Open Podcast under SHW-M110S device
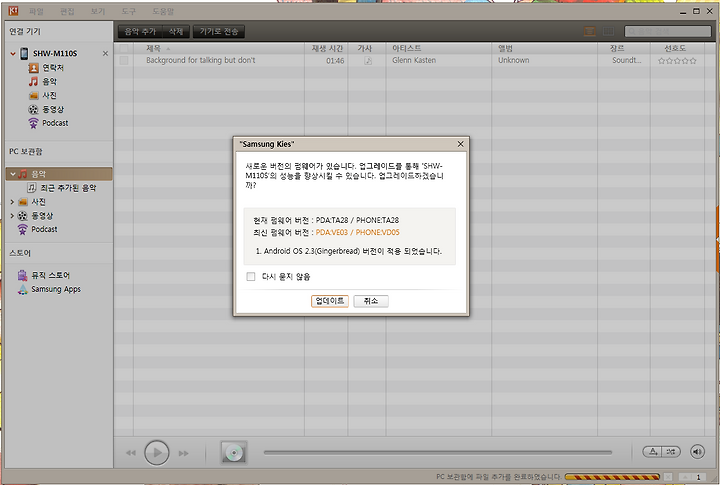 (55, 123)
